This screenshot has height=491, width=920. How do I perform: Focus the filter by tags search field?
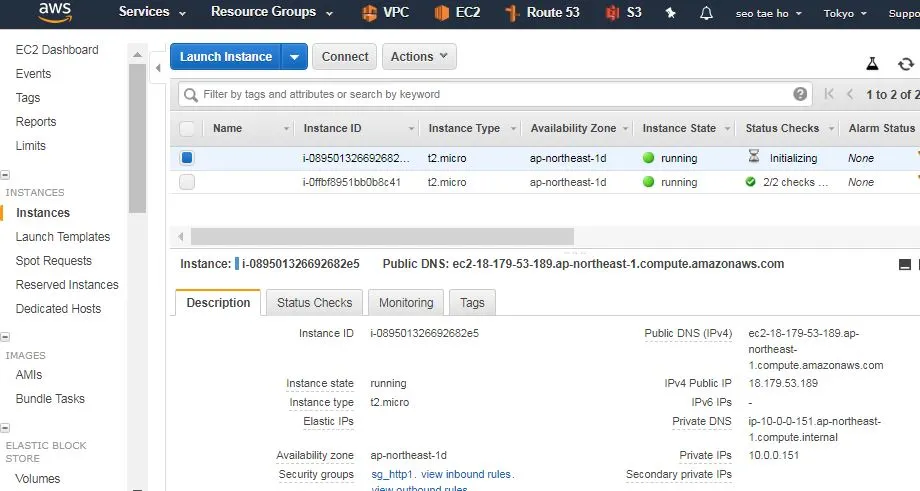(496, 94)
